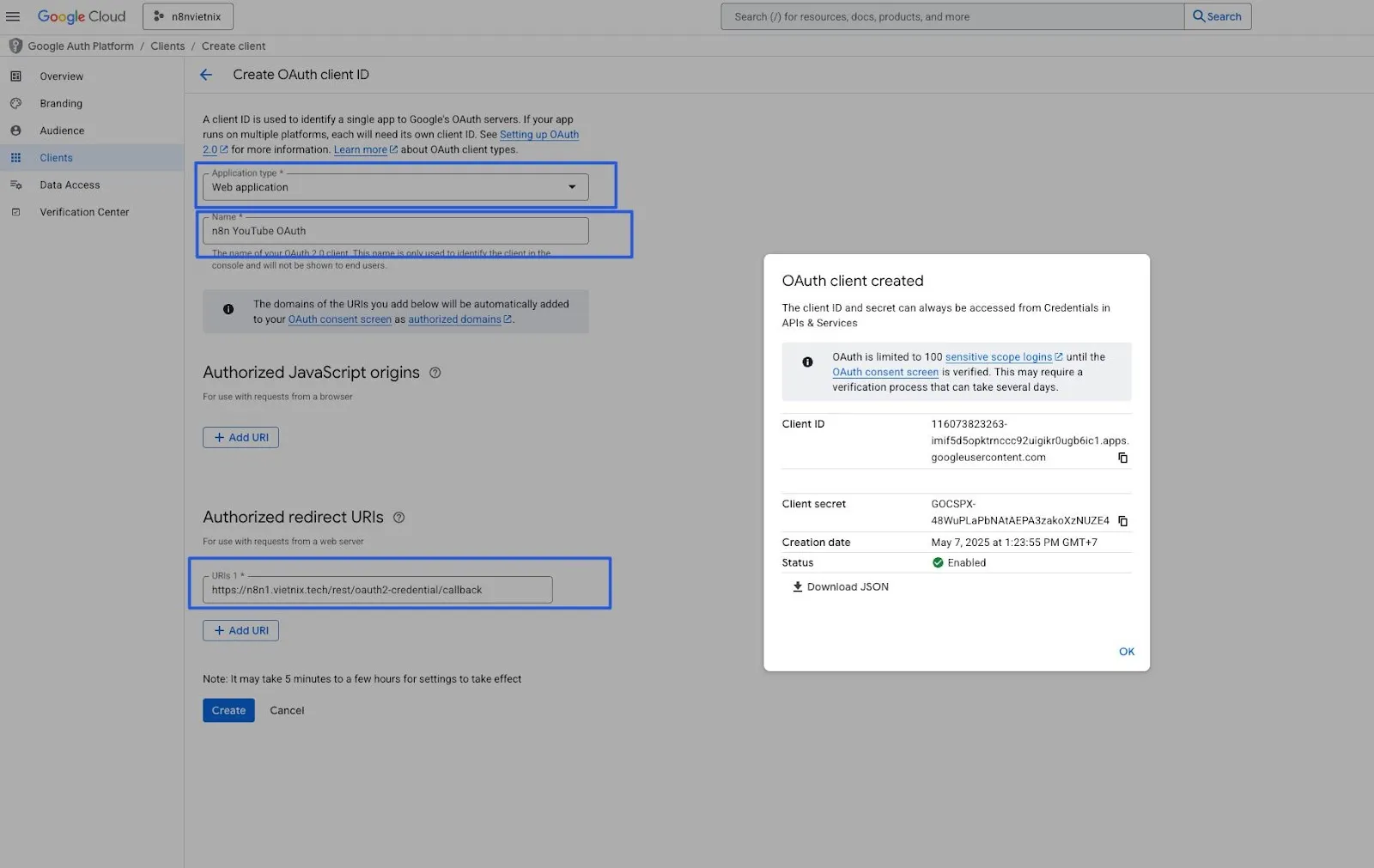Click the Verification Center icon

(15, 212)
